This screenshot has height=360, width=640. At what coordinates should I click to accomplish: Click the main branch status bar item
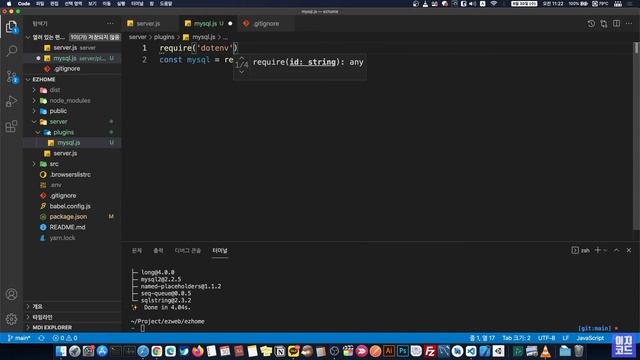[19, 338]
